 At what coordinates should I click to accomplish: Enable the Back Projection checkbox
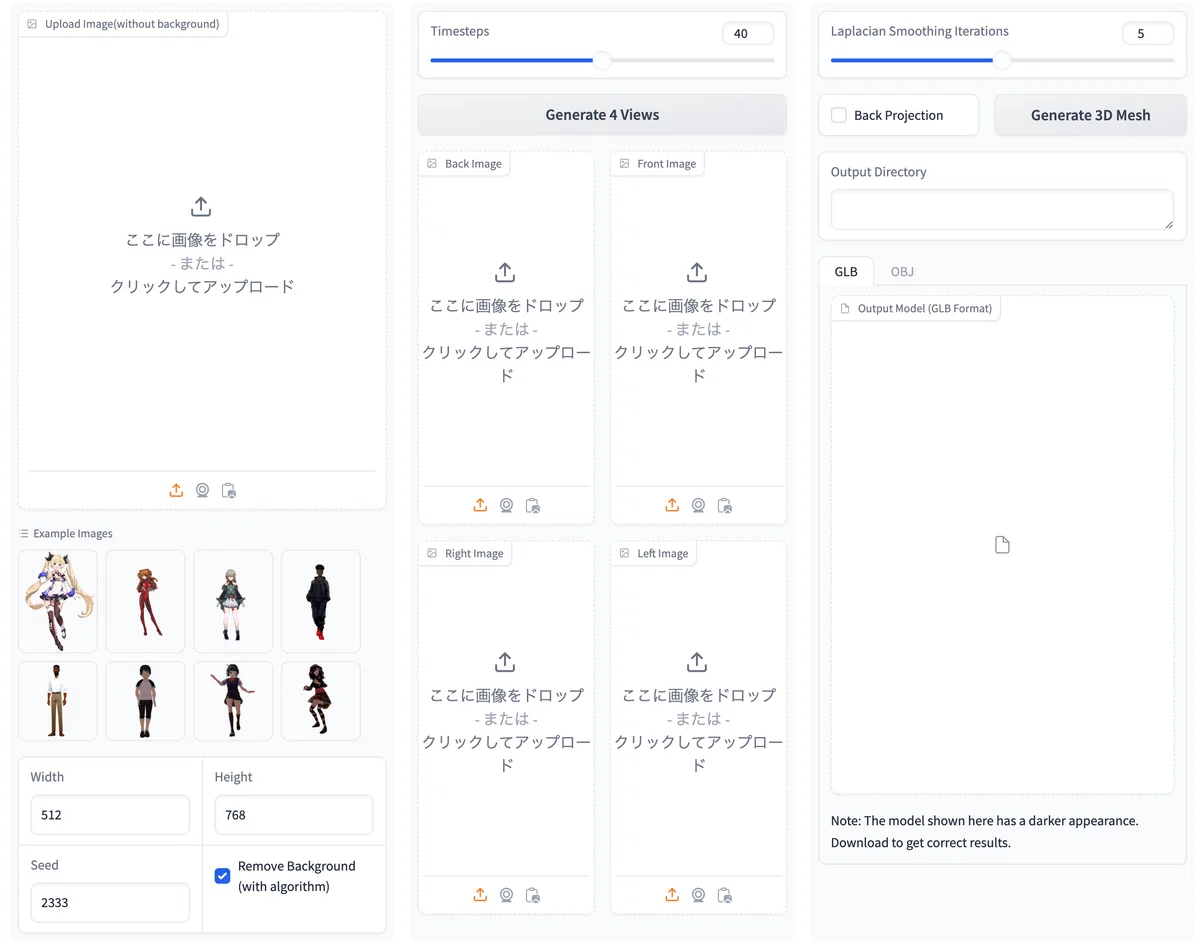click(839, 115)
